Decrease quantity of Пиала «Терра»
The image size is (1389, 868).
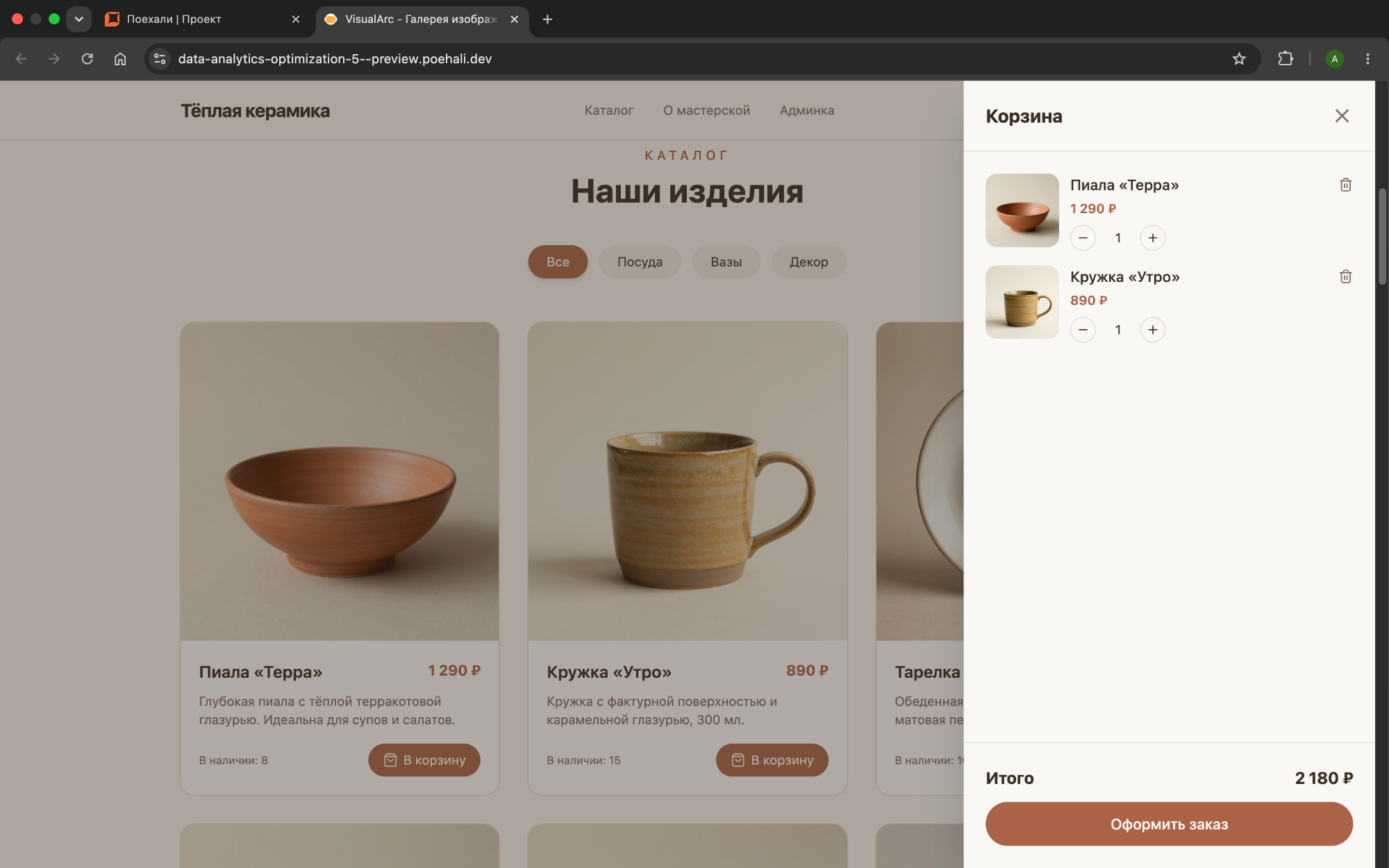click(x=1083, y=238)
